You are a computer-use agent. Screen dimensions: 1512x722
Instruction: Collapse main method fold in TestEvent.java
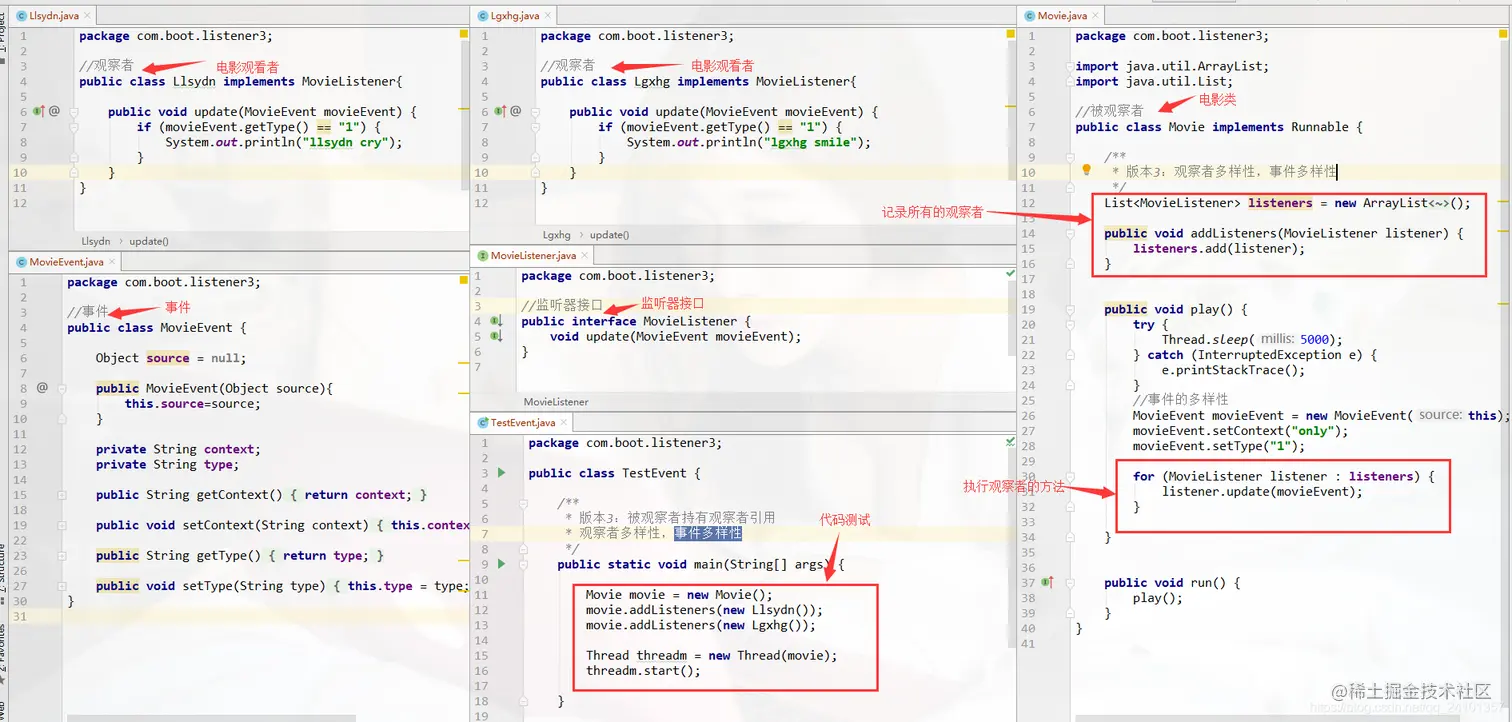pos(523,564)
